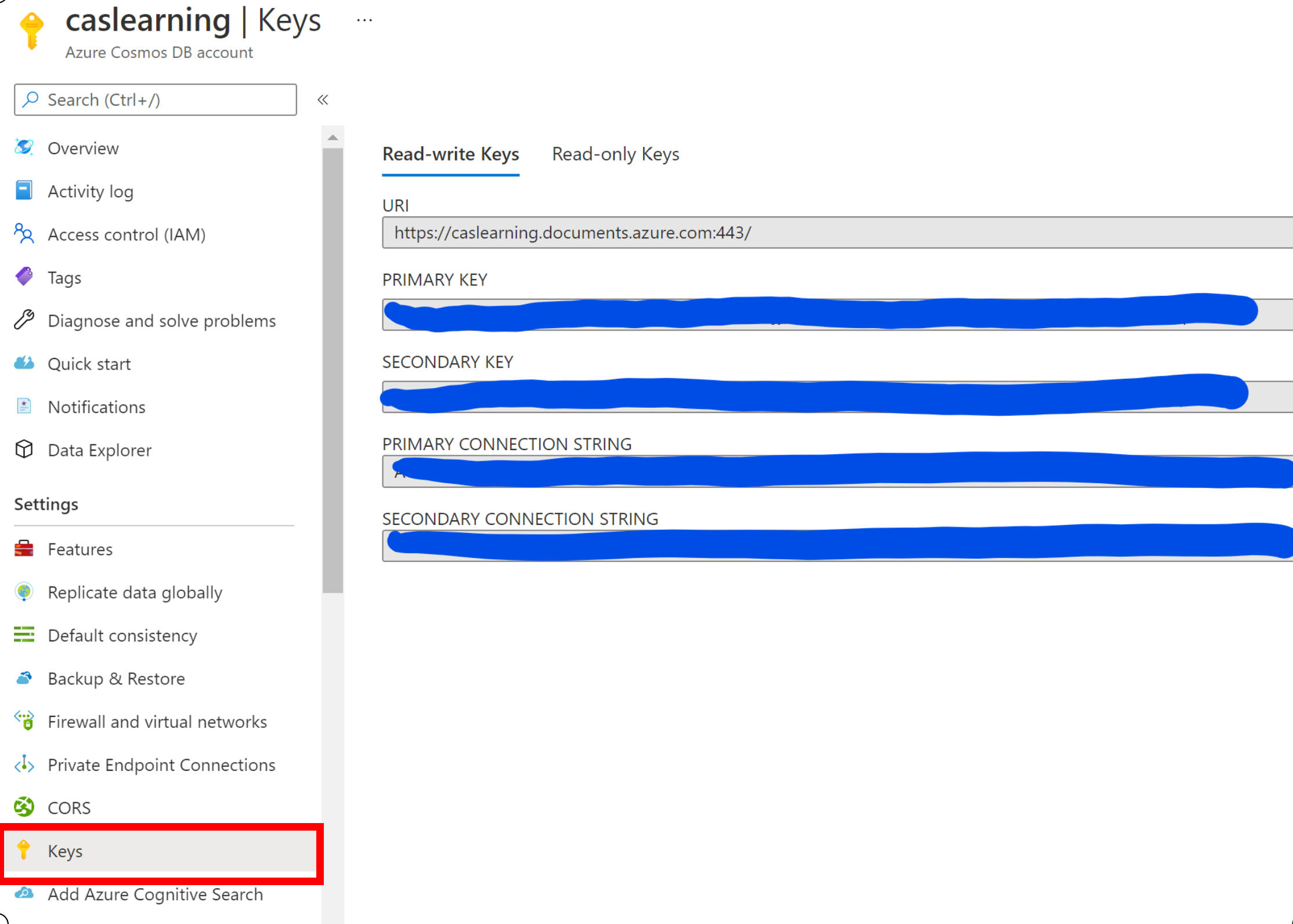Viewport: 1293px width, 924px height.
Task: Click the Private Endpoint Connections icon
Action: (24, 764)
